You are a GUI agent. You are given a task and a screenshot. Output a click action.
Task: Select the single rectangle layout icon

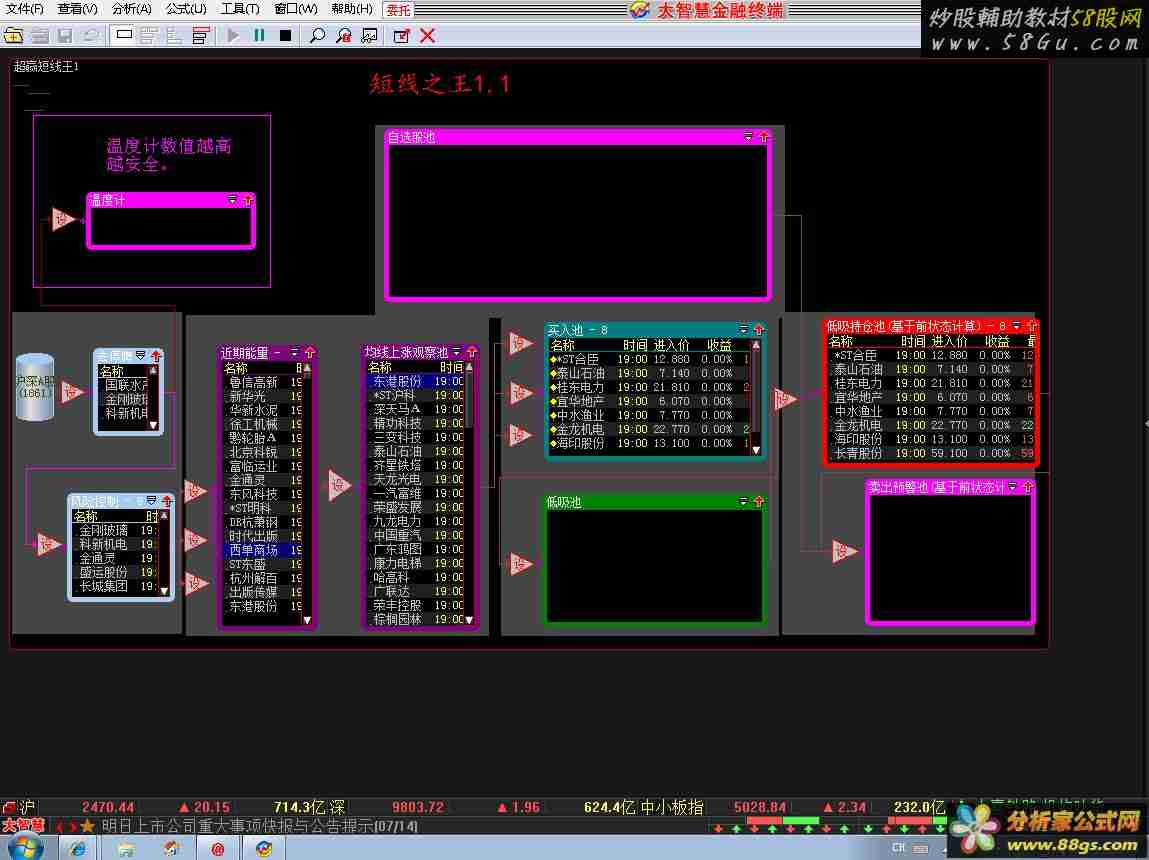tap(124, 34)
